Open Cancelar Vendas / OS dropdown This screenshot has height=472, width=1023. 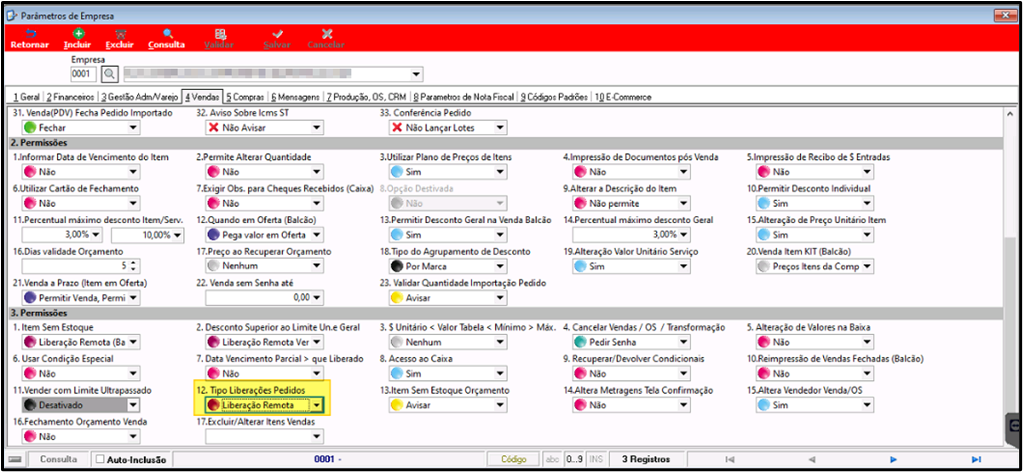[683, 342]
